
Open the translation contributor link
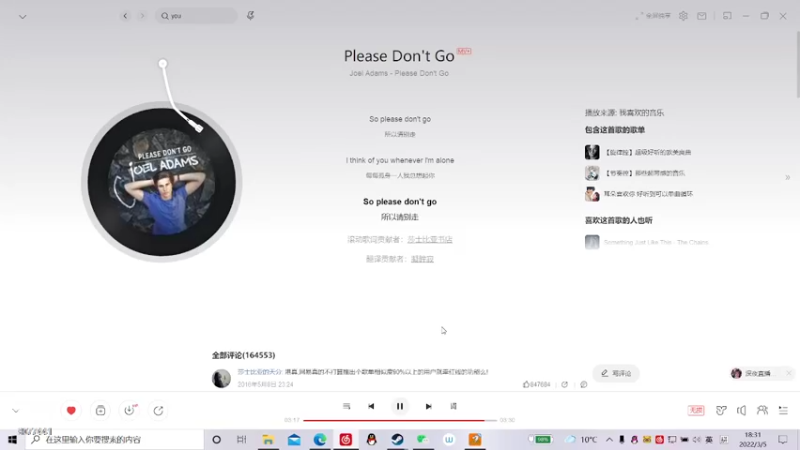[422, 259]
